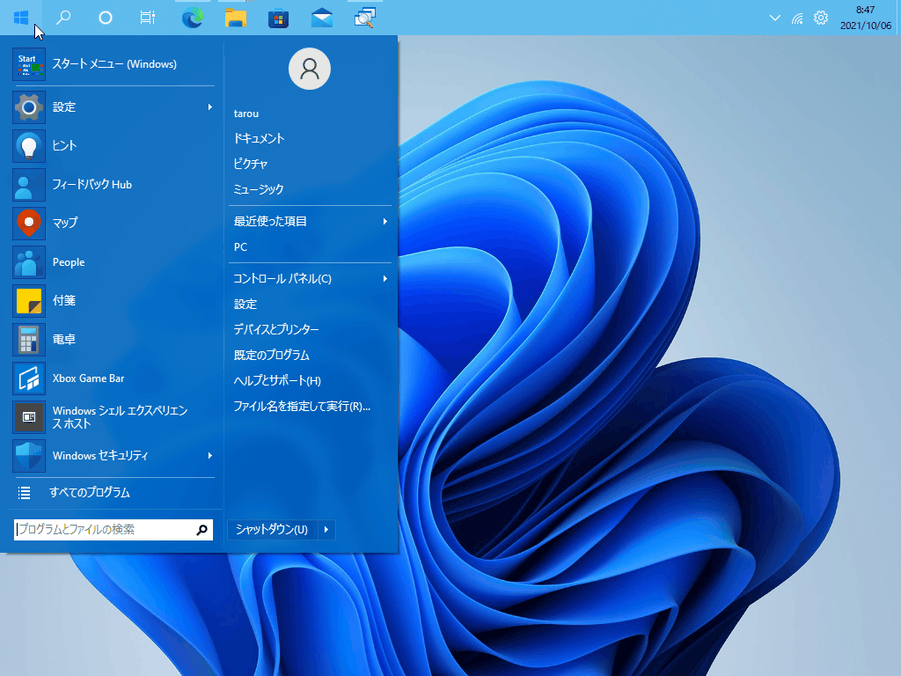Open the window-search app icon on taskbar
The width and height of the screenshot is (901, 676).
(365, 17)
